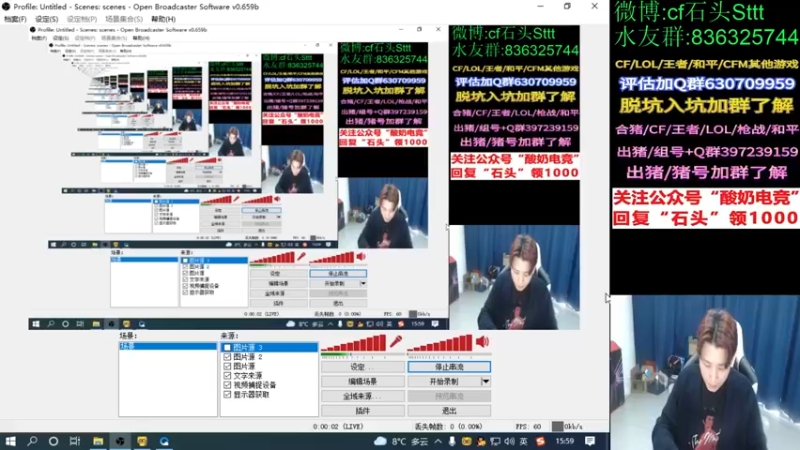
Task: Mute desktop audio via the speaker icon
Action: (482, 341)
